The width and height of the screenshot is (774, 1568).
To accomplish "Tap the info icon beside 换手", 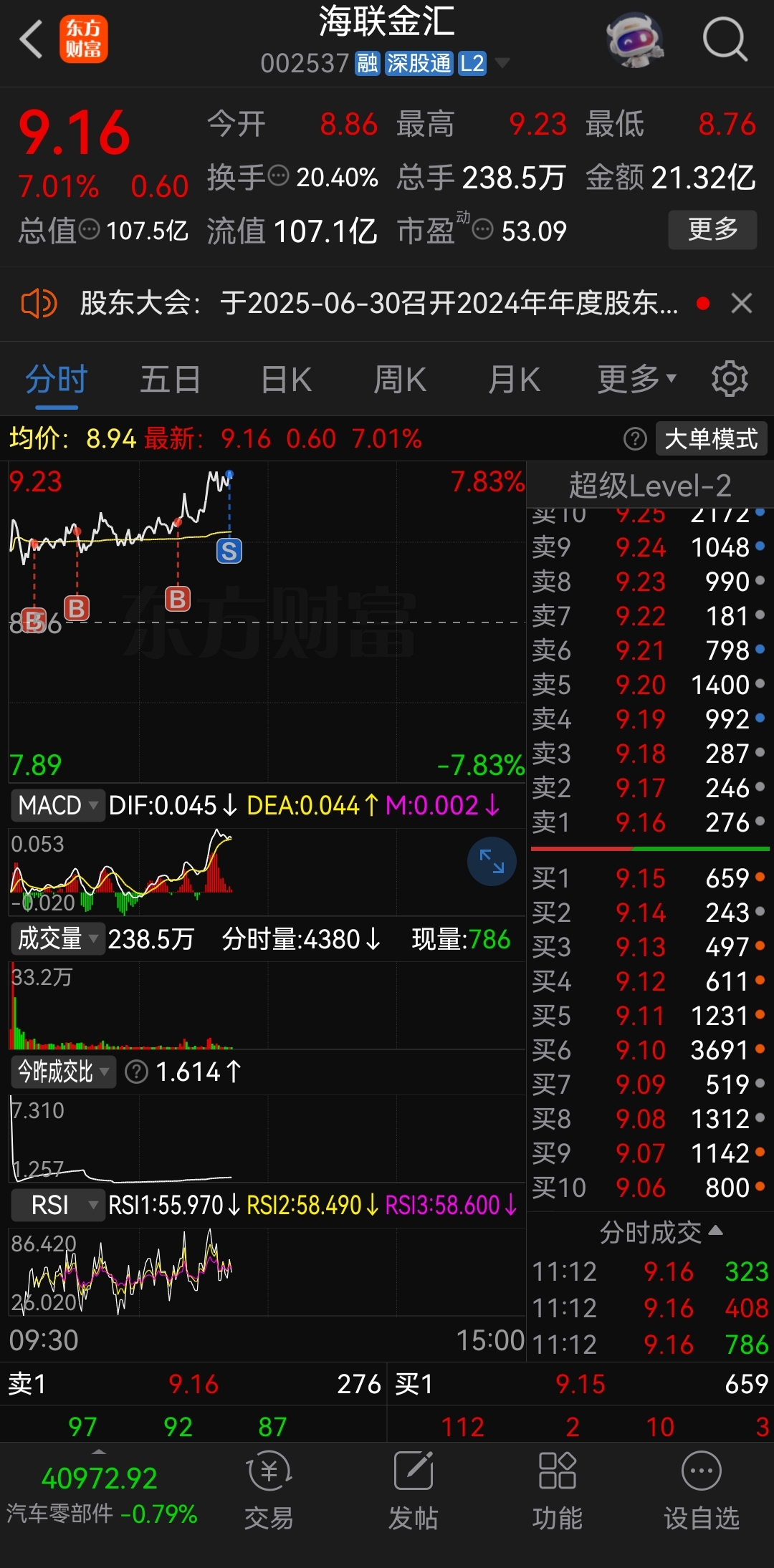I will (x=278, y=175).
